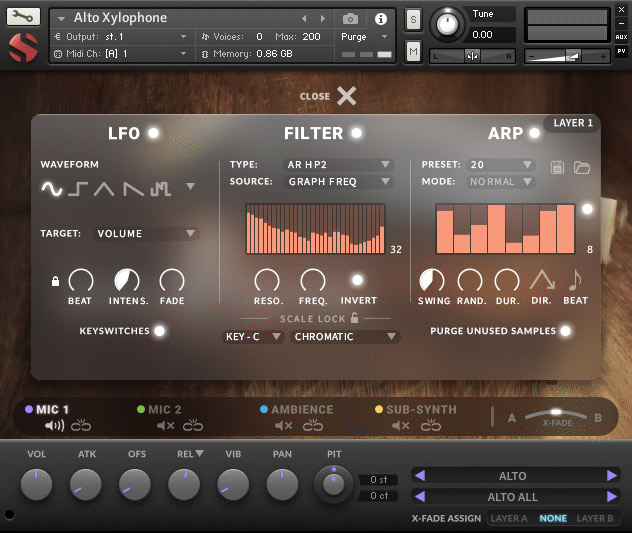Mute MIC 1 speaker icon
The width and height of the screenshot is (632, 533).
pyautogui.click(x=54, y=425)
